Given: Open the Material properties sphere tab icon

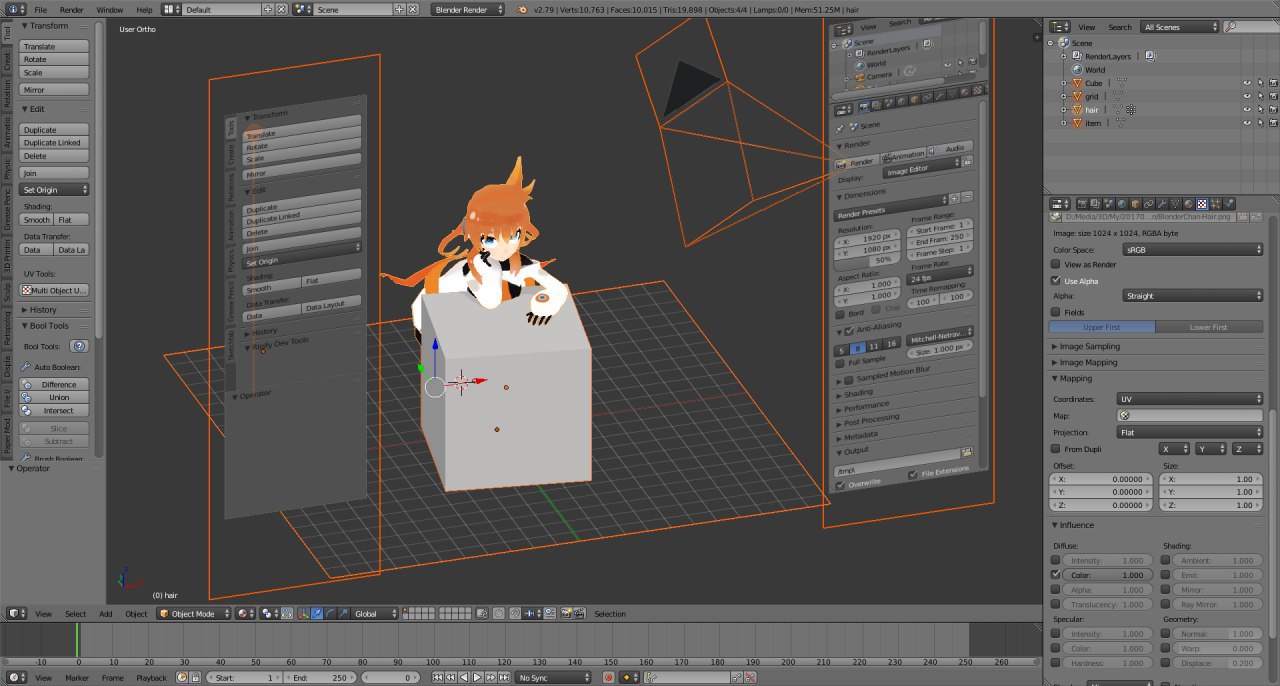Looking at the screenshot, I should pos(1189,204).
